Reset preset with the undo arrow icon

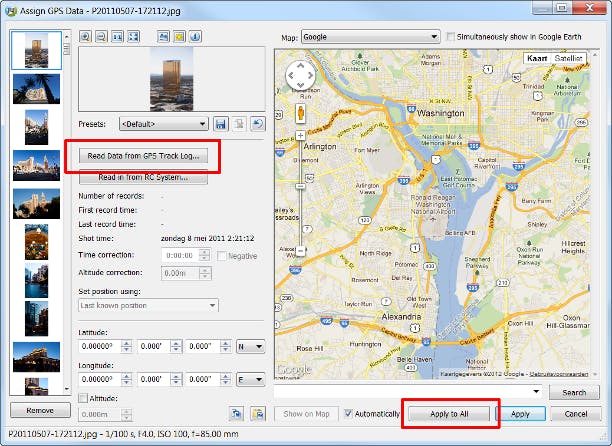point(258,124)
